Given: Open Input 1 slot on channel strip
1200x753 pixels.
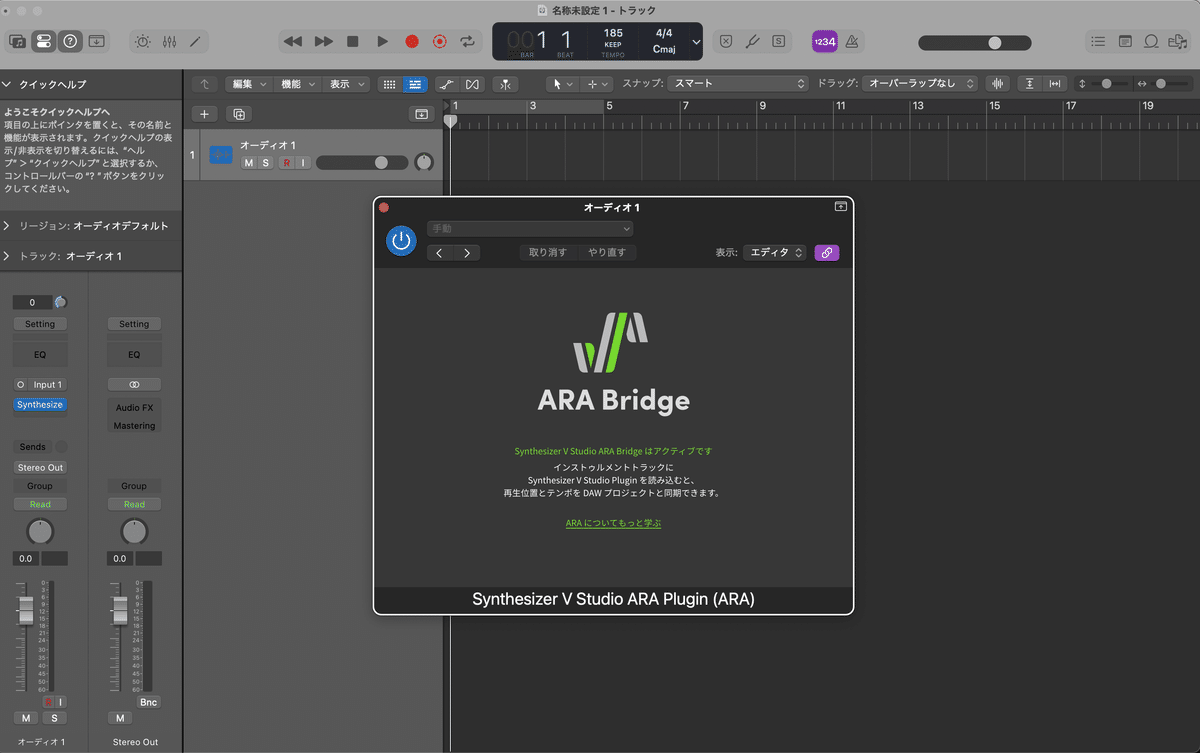Looking at the screenshot, I should [x=47, y=384].
